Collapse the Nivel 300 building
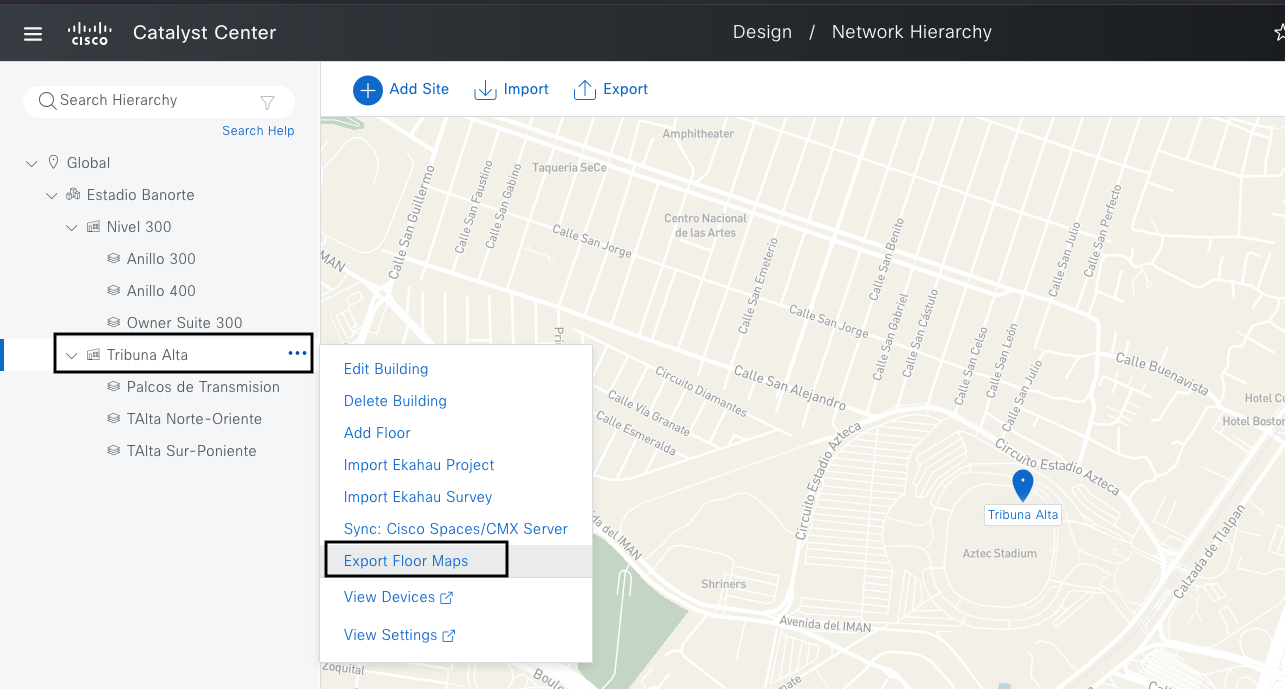The height and width of the screenshot is (689, 1285). [x=72, y=227]
